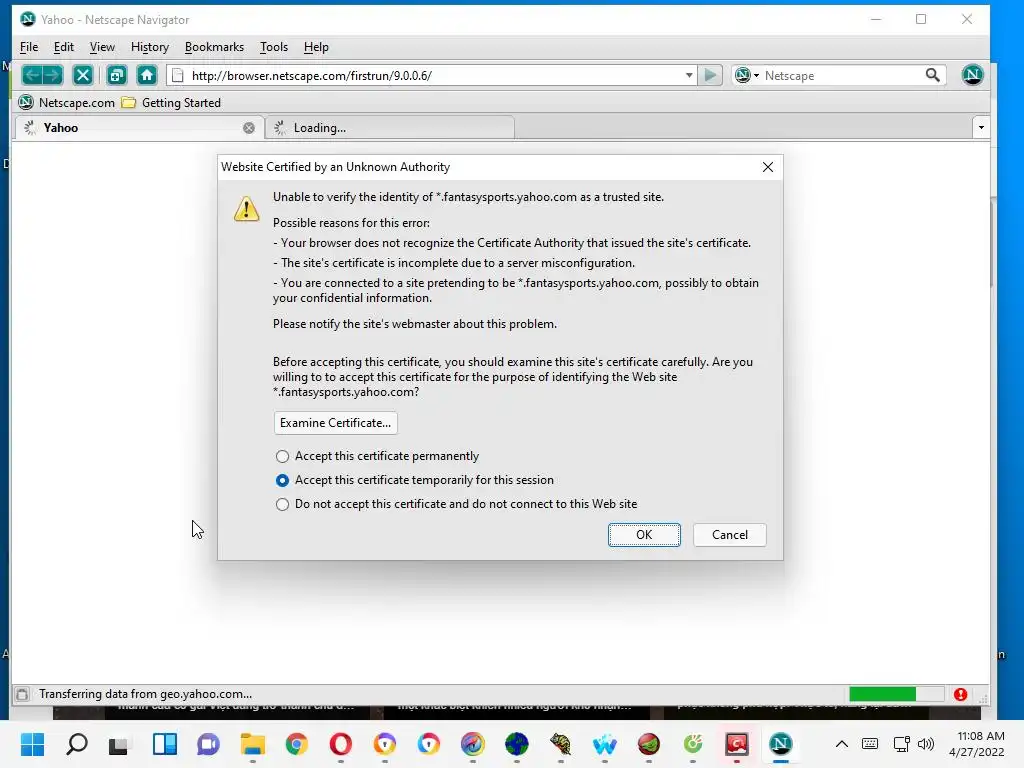This screenshot has width=1024, height=768.
Task: Switch to the Yahoo tab
Action: [139, 128]
